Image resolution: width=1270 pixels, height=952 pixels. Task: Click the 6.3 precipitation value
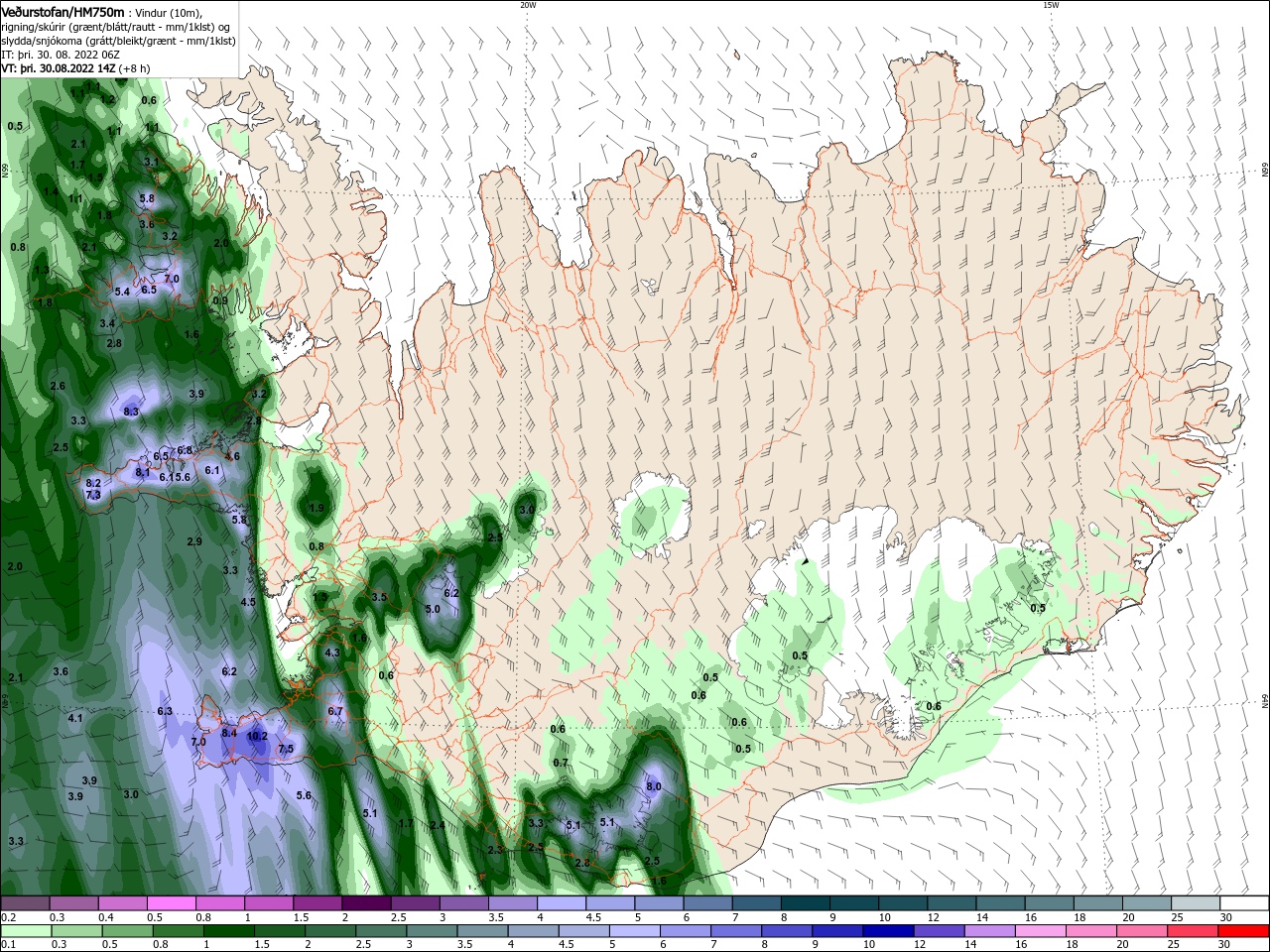point(165,711)
